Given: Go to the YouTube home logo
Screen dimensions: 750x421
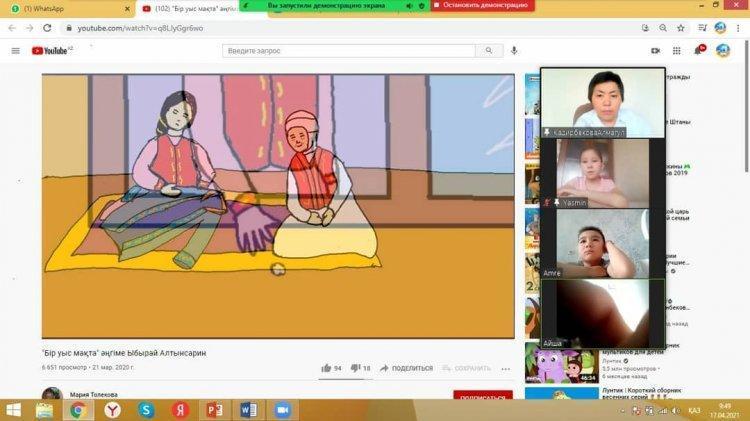Looking at the screenshot, I should [52, 50].
